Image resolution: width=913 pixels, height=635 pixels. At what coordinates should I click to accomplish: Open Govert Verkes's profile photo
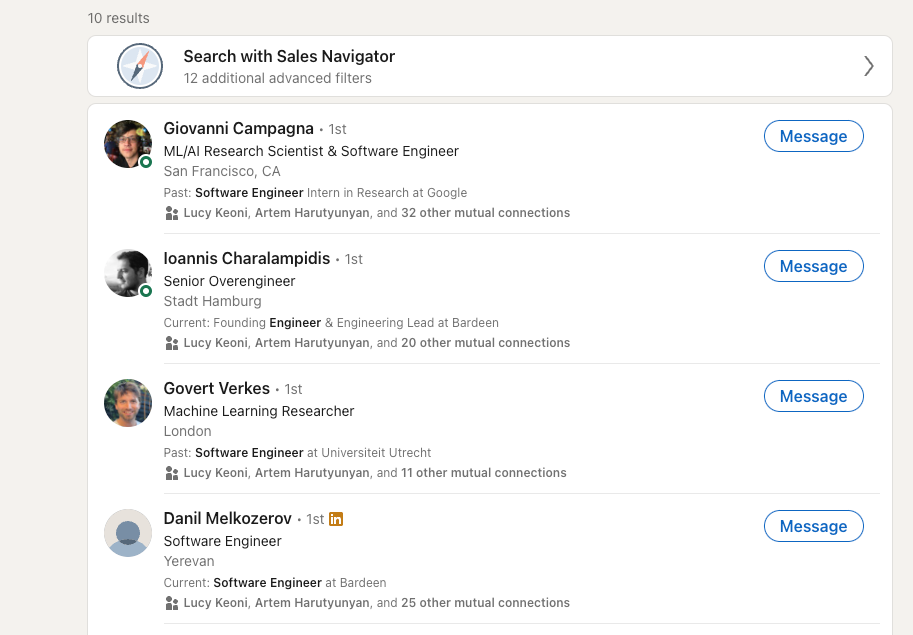click(128, 403)
